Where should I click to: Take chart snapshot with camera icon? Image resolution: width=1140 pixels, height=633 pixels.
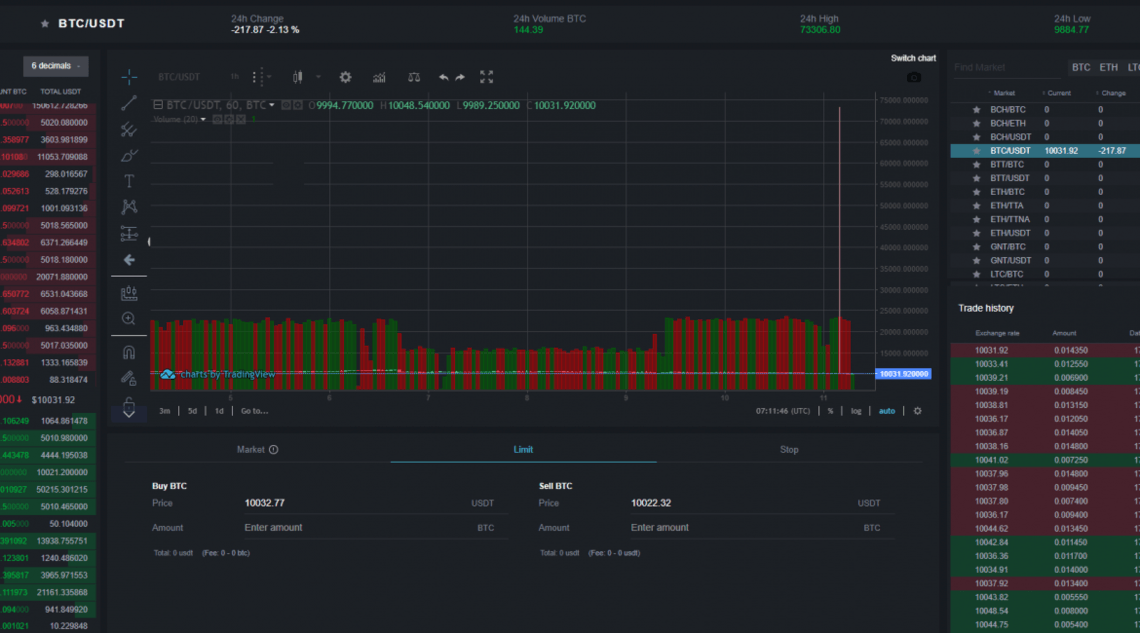(x=914, y=77)
